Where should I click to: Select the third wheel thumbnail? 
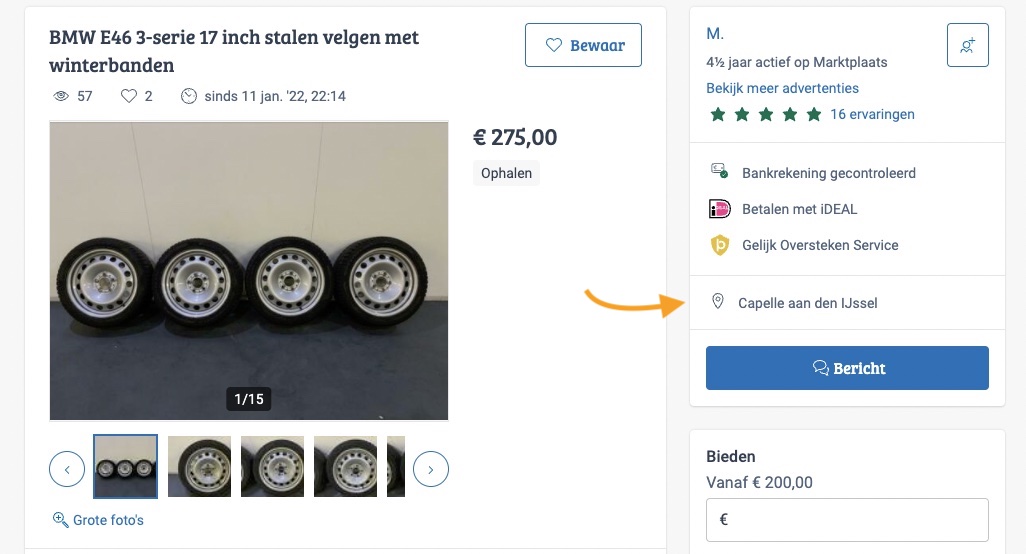point(272,466)
